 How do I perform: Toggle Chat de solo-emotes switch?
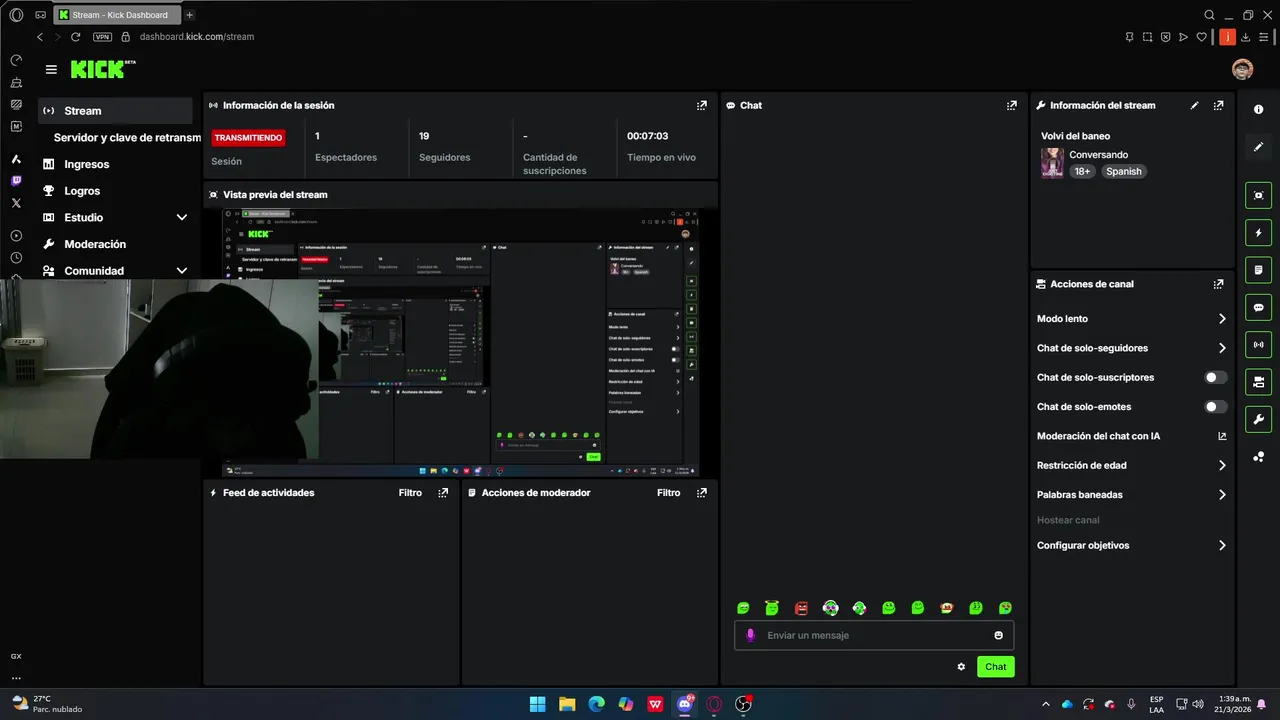pos(1215,407)
